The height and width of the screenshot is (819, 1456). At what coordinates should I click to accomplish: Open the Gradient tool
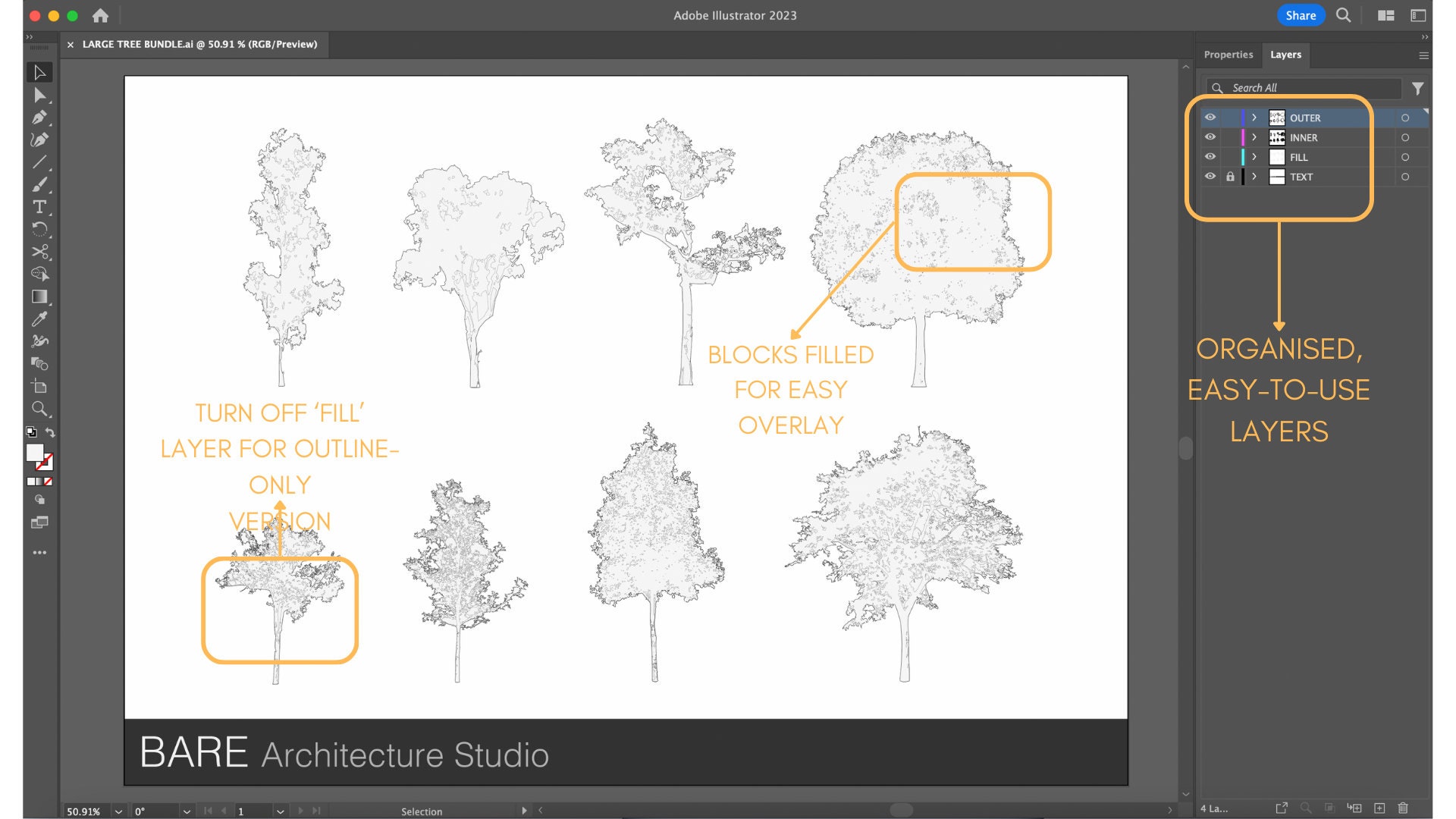[x=39, y=295]
